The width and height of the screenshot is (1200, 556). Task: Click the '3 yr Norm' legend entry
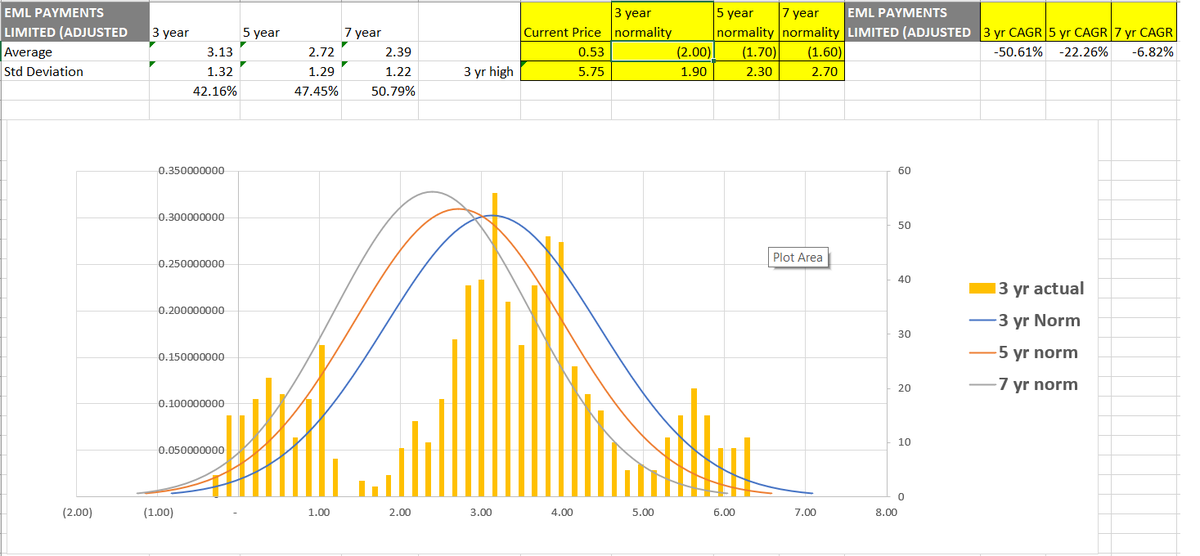click(x=1025, y=320)
